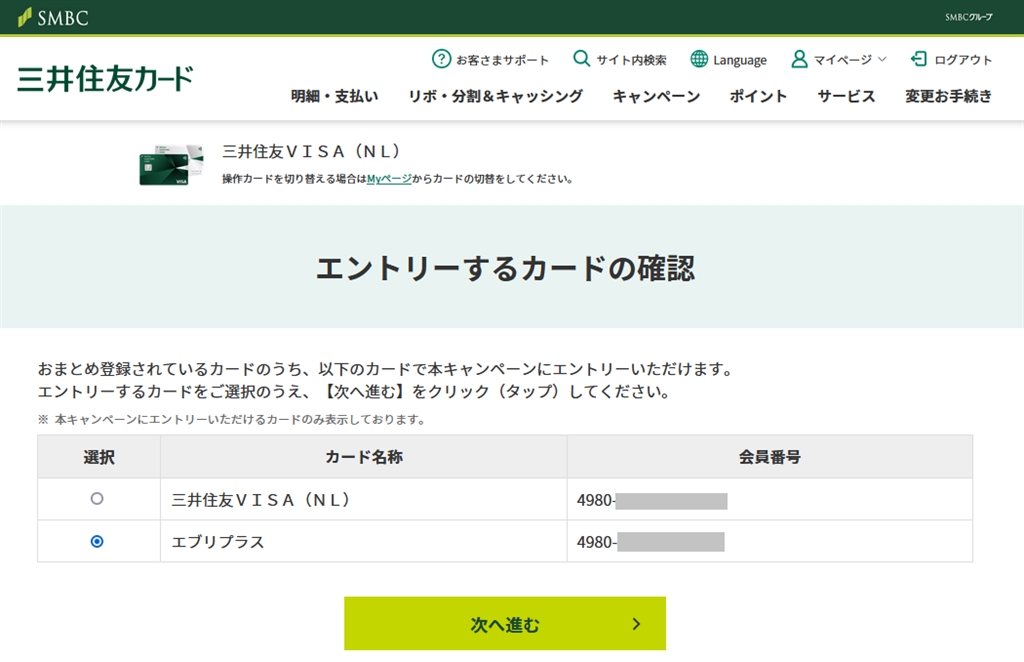This screenshot has height=662, width=1024.
Task: Follow the Myページ link for card switching
Action: click(x=389, y=179)
